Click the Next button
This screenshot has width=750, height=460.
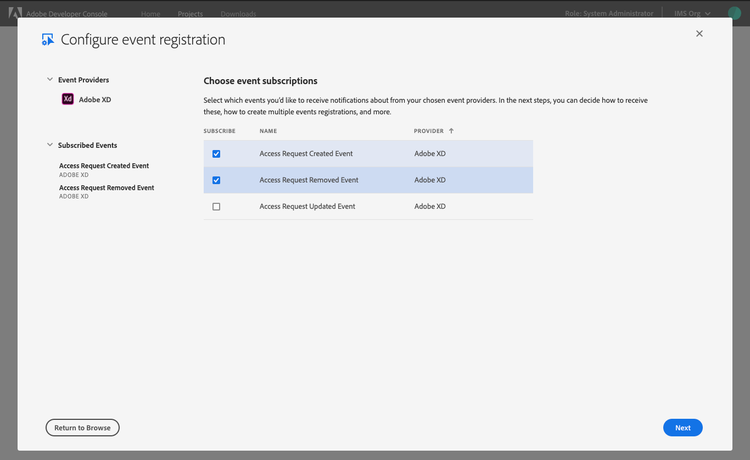(x=683, y=427)
